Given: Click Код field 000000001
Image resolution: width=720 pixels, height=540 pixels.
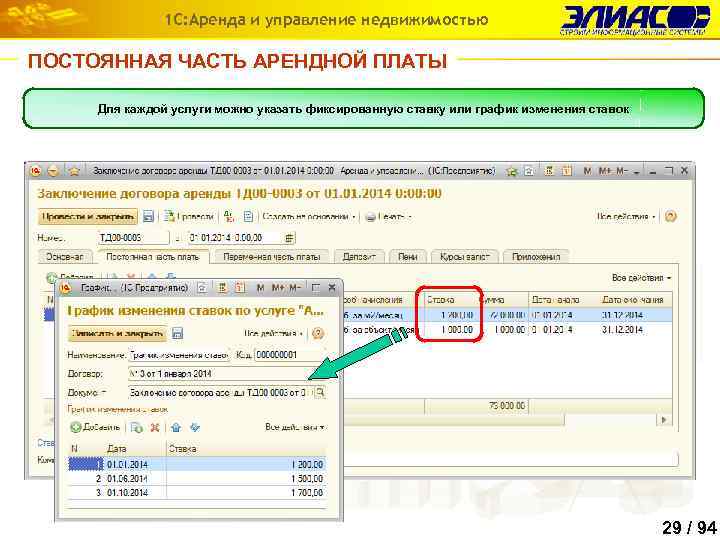Looking at the screenshot, I should coord(289,355).
